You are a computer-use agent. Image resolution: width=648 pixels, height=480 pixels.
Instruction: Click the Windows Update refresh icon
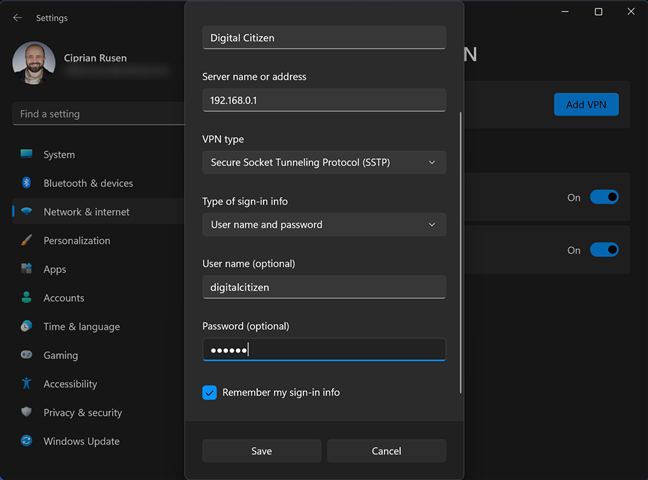[x=26, y=441]
